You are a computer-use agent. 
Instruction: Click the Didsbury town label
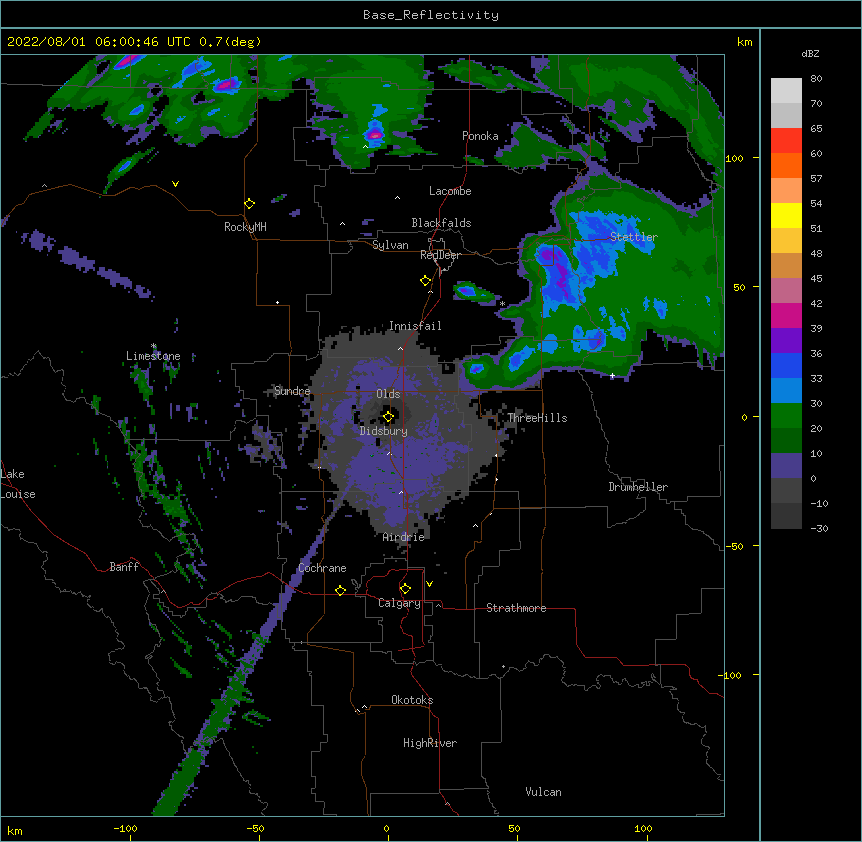[x=384, y=431]
